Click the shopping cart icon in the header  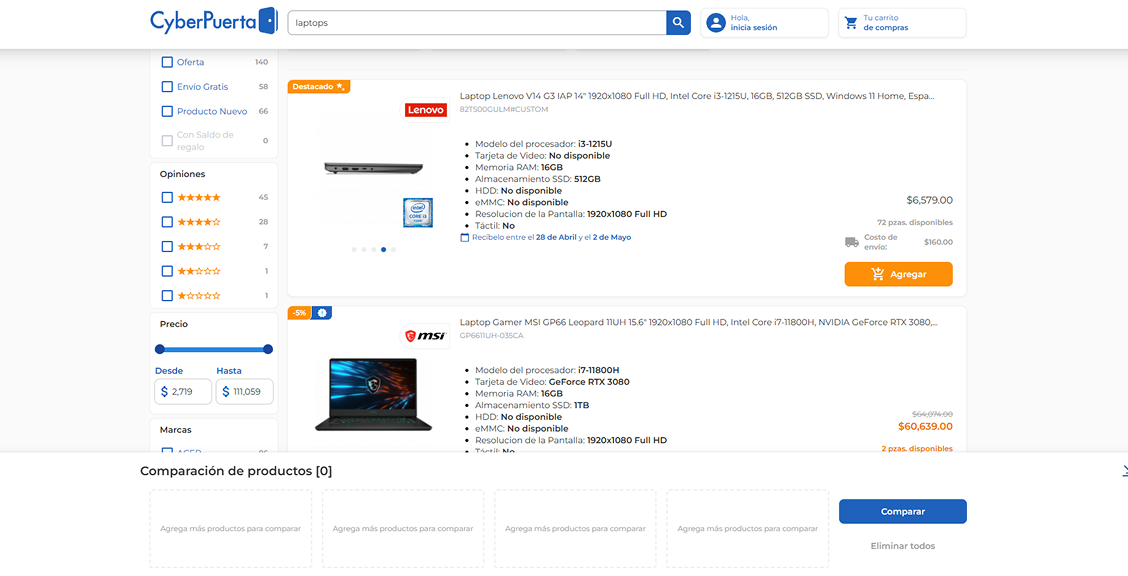849,22
